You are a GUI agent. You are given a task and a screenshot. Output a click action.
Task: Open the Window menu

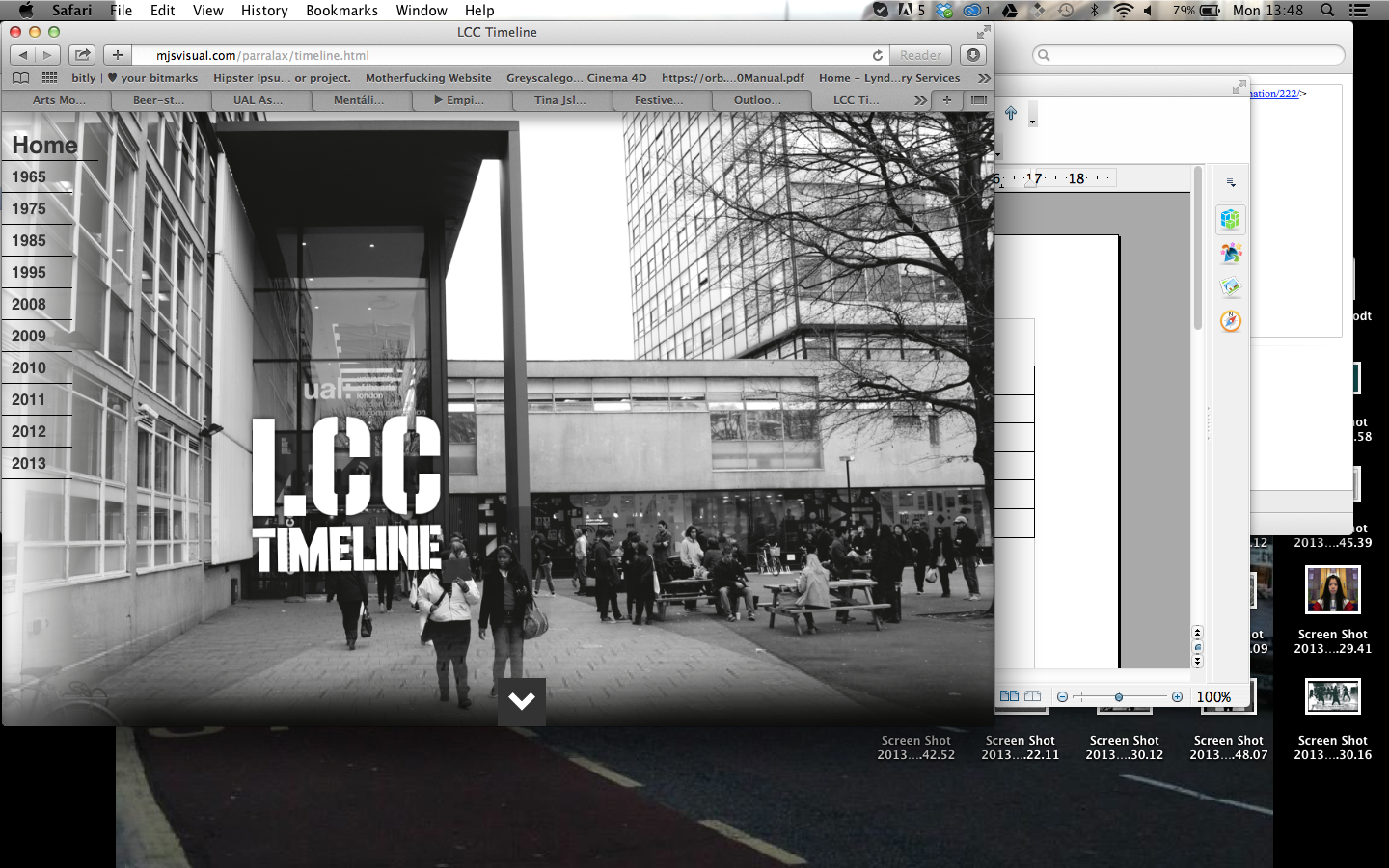(x=422, y=11)
